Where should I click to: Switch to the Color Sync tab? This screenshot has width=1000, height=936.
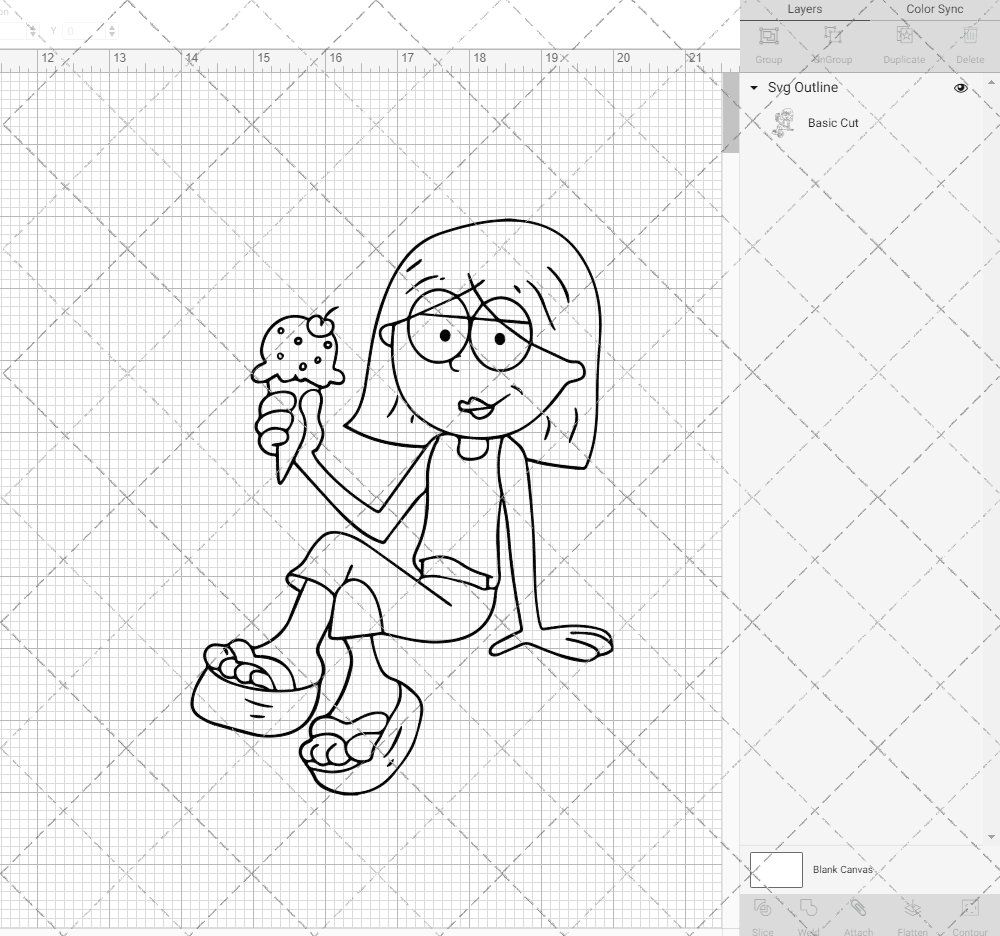pyautogui.click(x=934, y=10)
